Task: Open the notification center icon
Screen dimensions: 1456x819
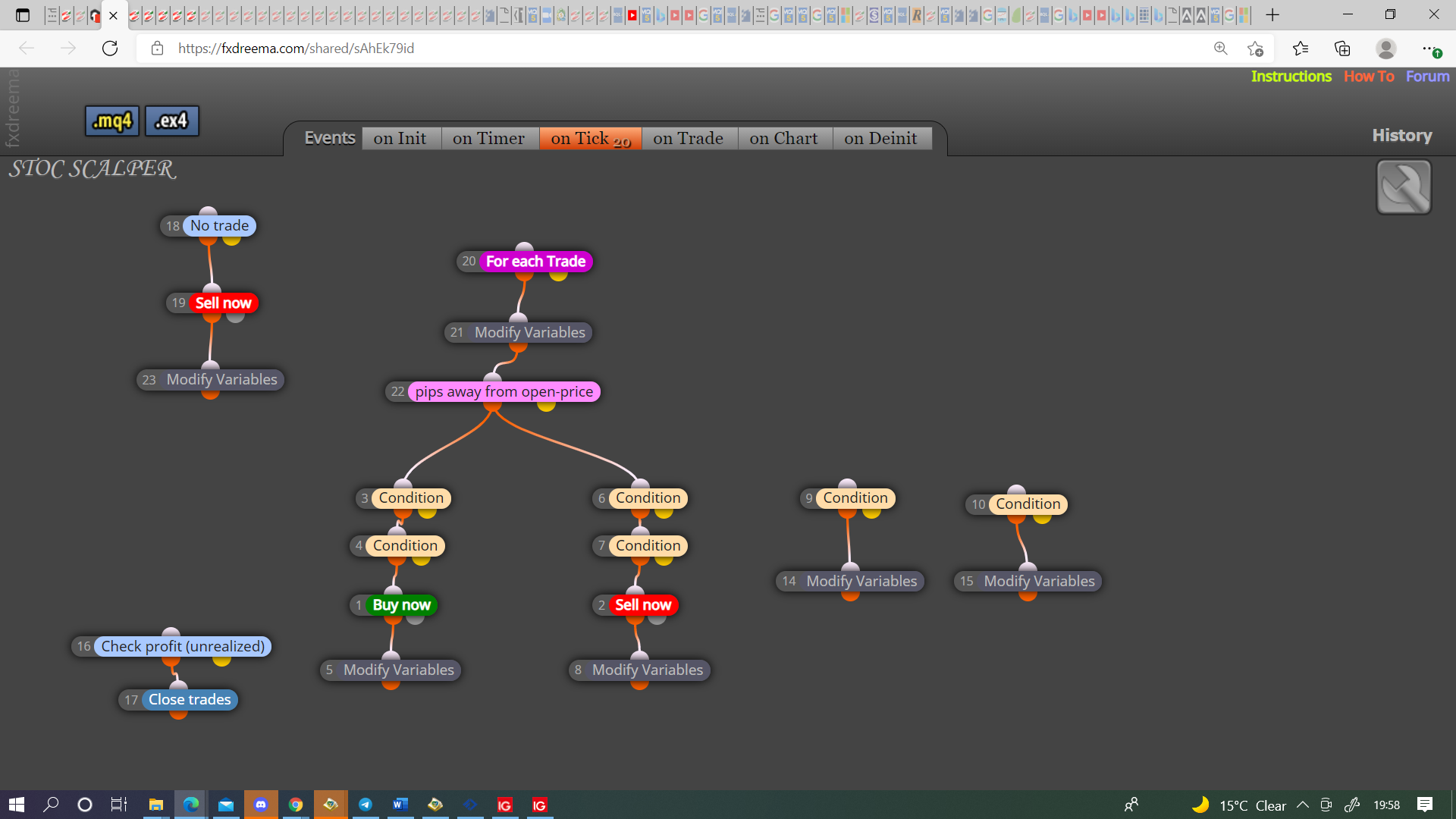Action: 1425,805
